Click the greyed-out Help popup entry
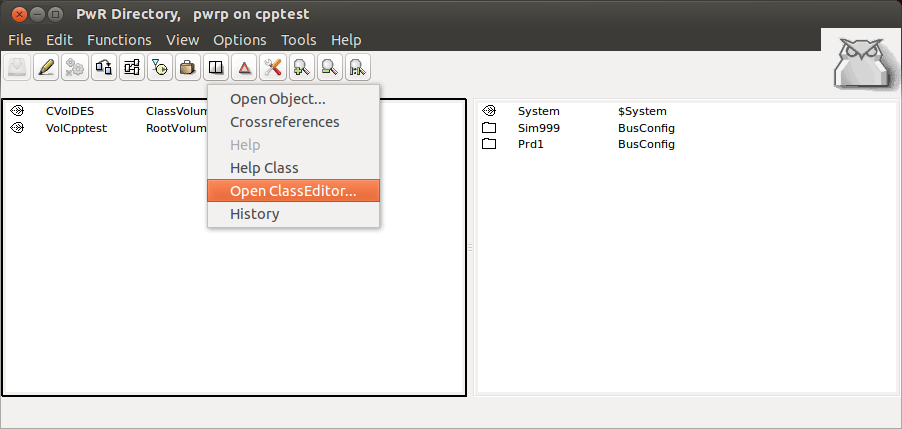This screenshot has height=429, width=902. pyautogui.click(x=293, y=145)
